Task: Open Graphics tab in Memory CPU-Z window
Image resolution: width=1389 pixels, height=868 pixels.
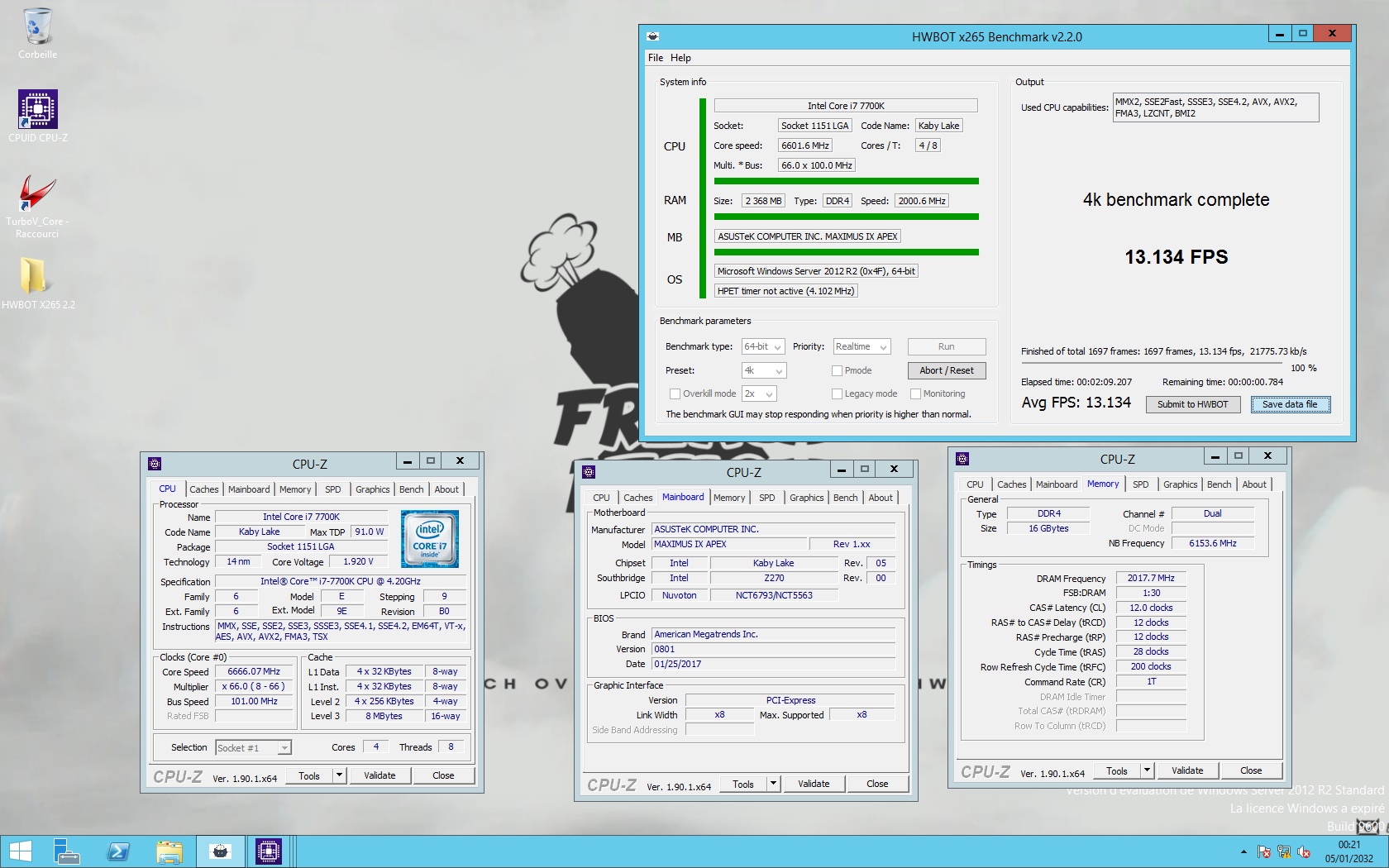Action: (x=1181, y=484)
